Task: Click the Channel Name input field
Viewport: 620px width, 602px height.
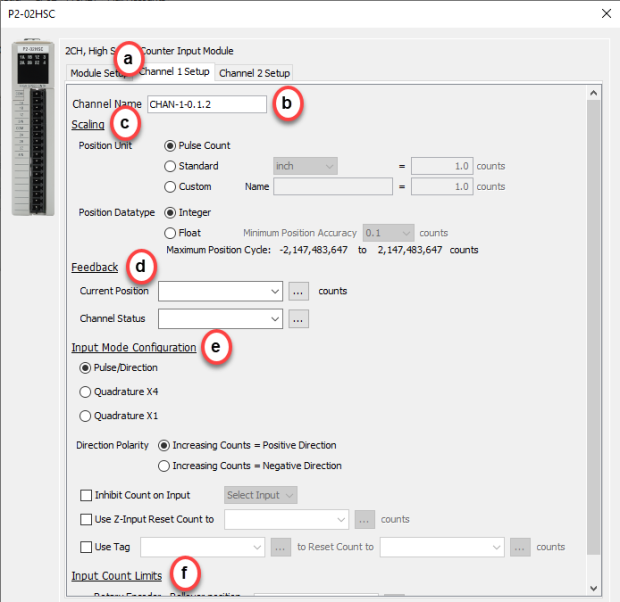Action: [x=206, y=104]
